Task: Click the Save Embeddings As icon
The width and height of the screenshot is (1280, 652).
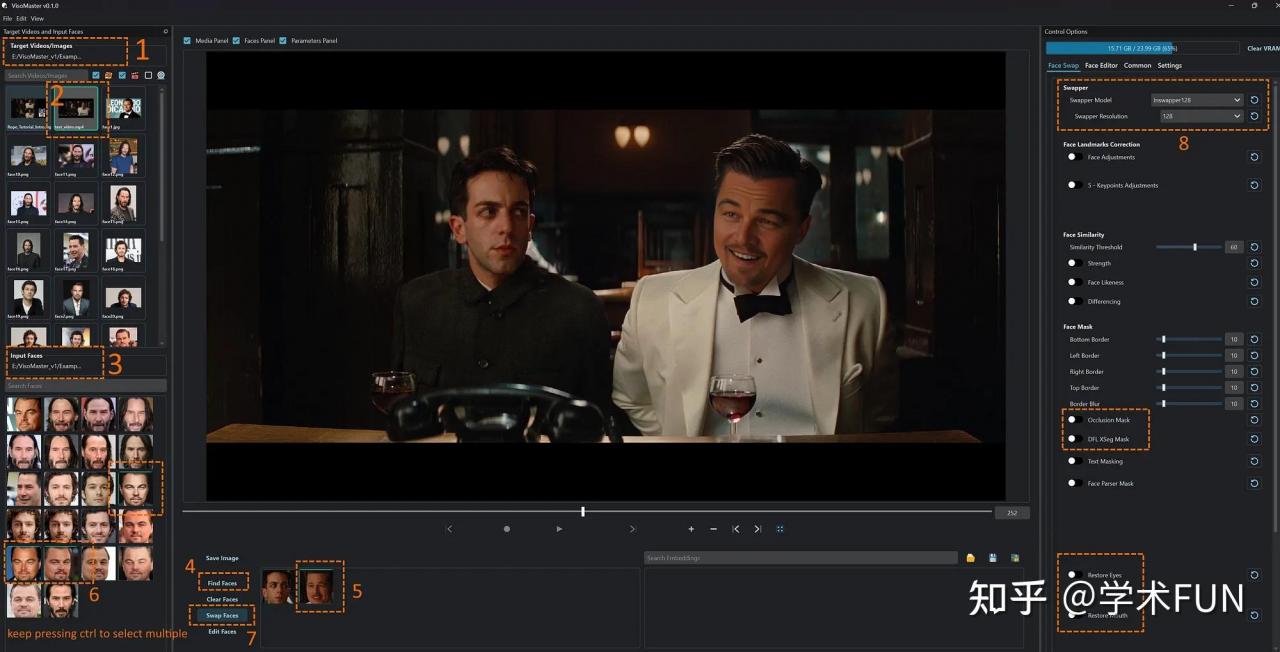Action: (1015, 558)
